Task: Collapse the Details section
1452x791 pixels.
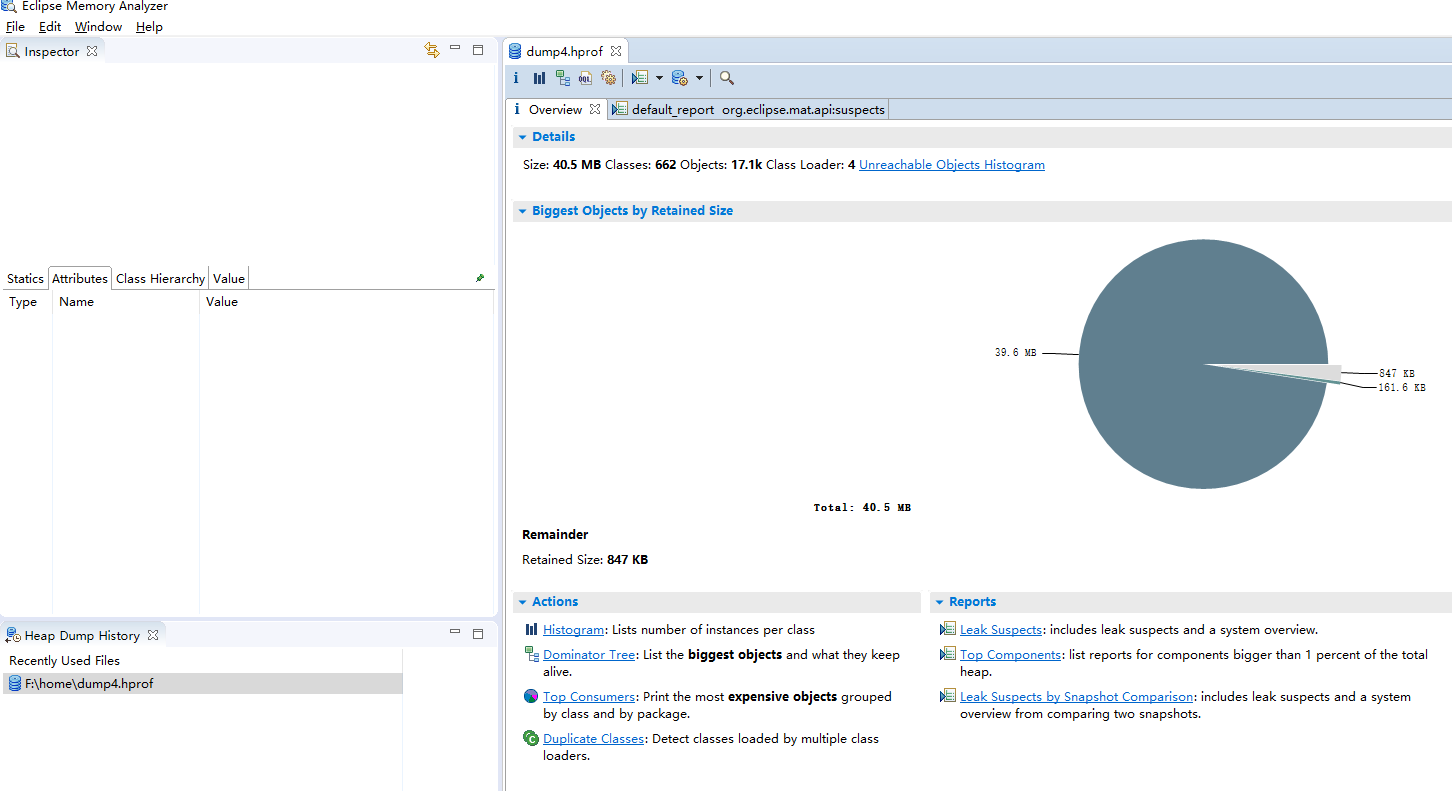Action: 522,137
